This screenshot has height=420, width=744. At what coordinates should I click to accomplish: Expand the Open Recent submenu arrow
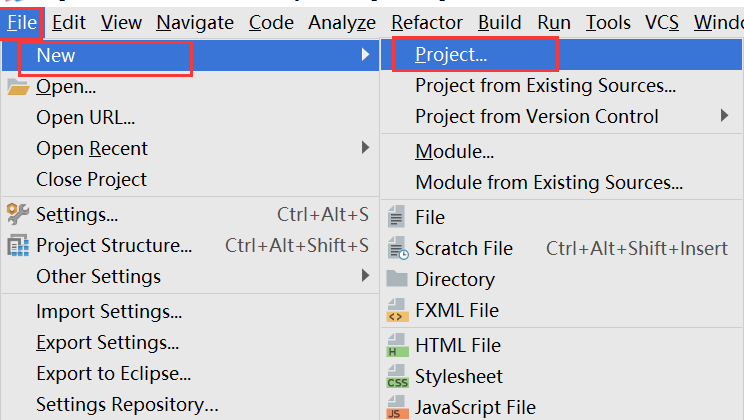coord(365,148)
